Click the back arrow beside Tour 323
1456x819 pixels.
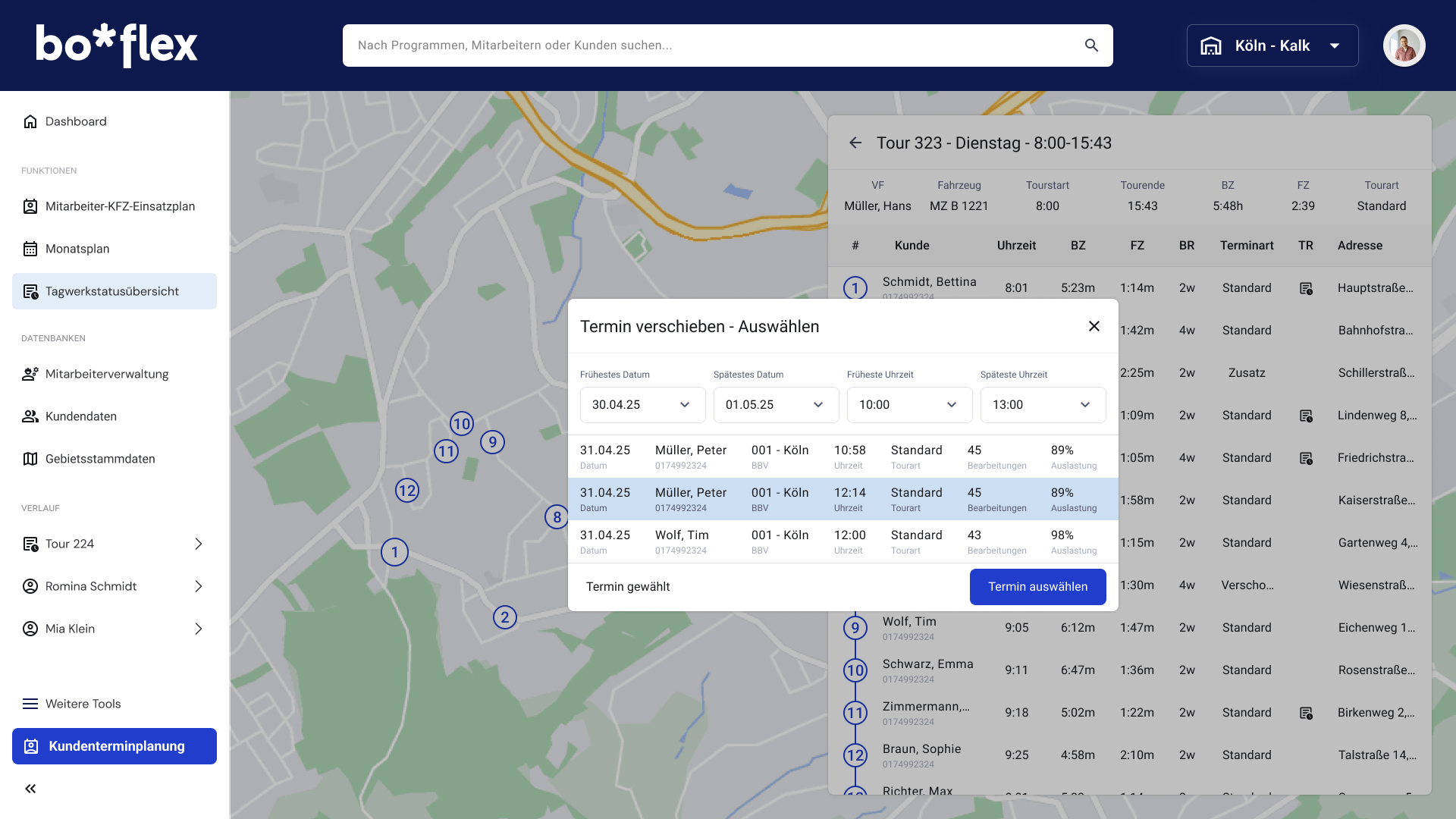point(855,143)
